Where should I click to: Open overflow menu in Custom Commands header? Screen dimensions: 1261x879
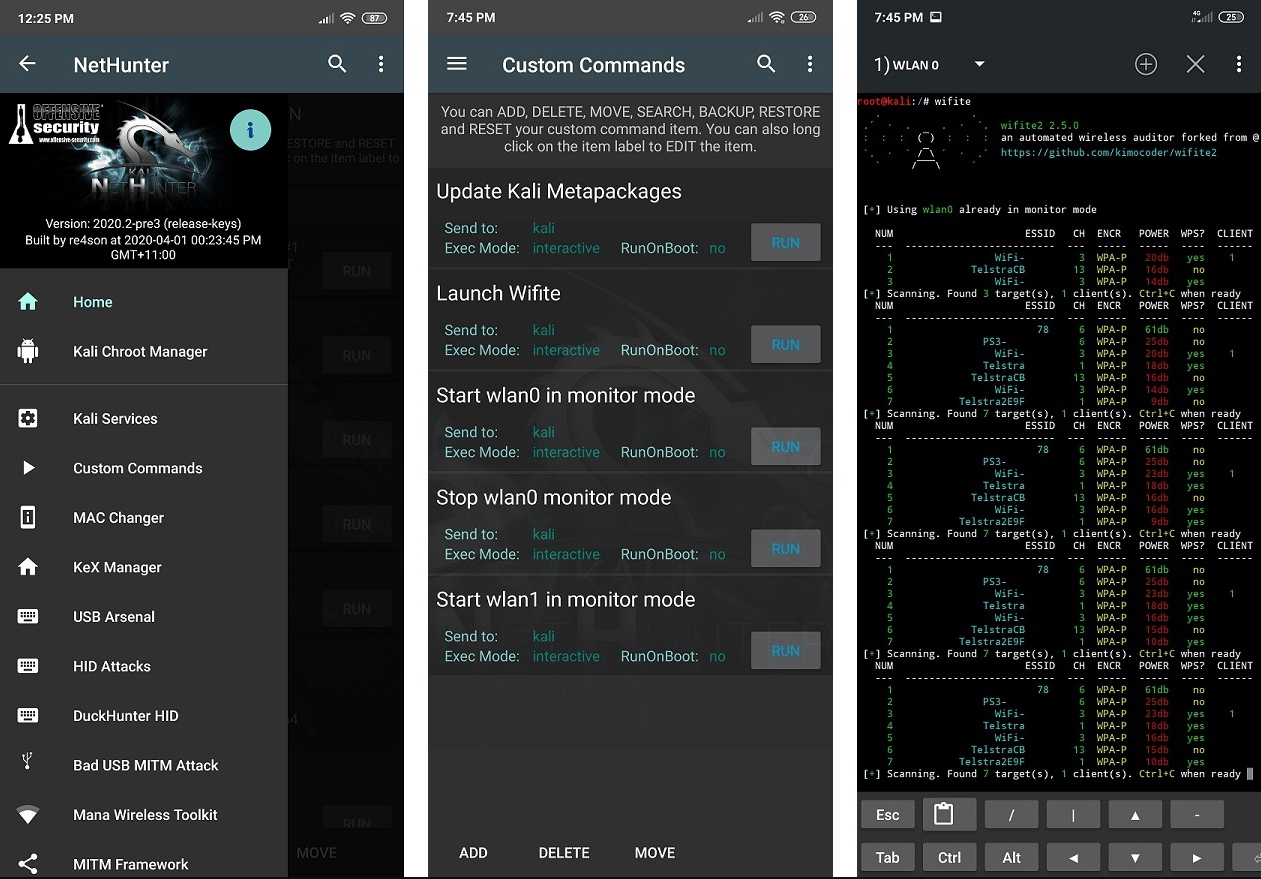[810, 64]
